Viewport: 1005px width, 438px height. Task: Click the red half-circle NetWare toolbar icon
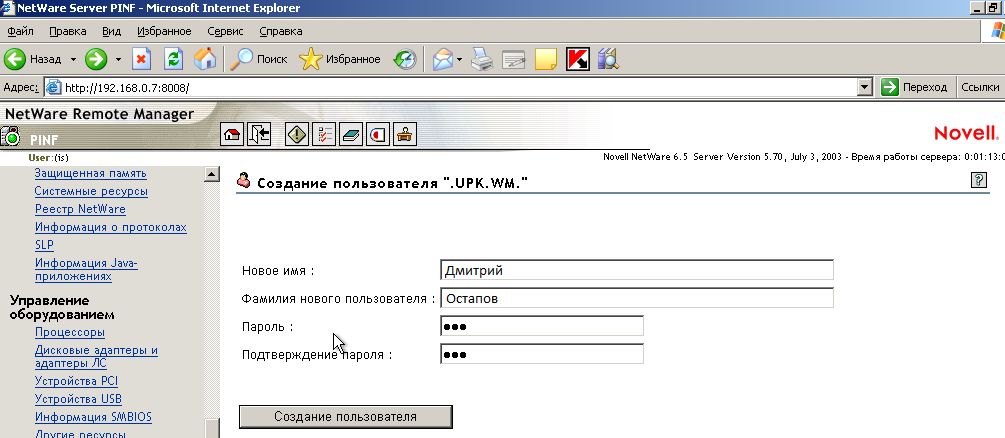click(x=378, y=134)
